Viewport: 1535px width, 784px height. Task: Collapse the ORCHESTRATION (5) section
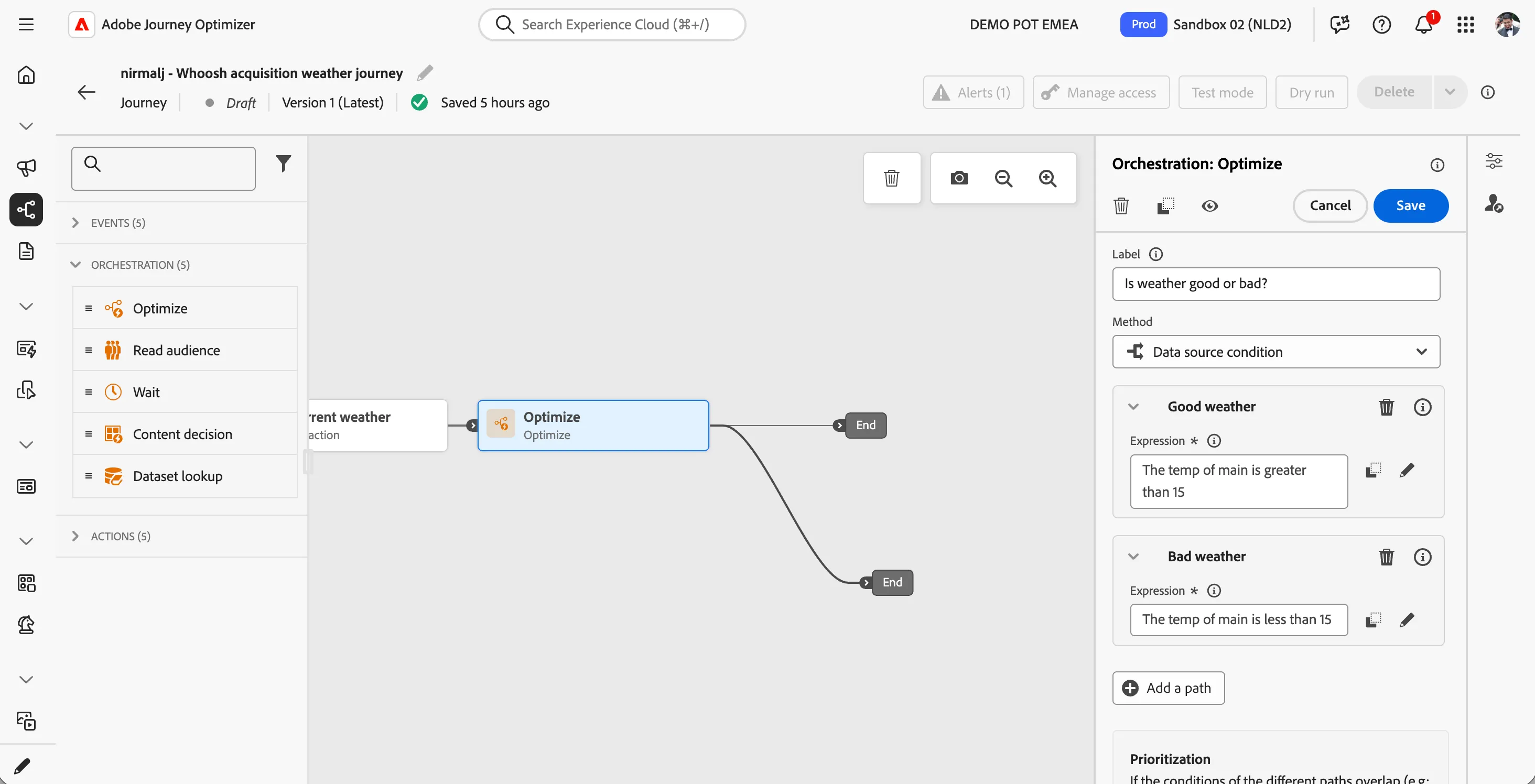pos(182,265)
